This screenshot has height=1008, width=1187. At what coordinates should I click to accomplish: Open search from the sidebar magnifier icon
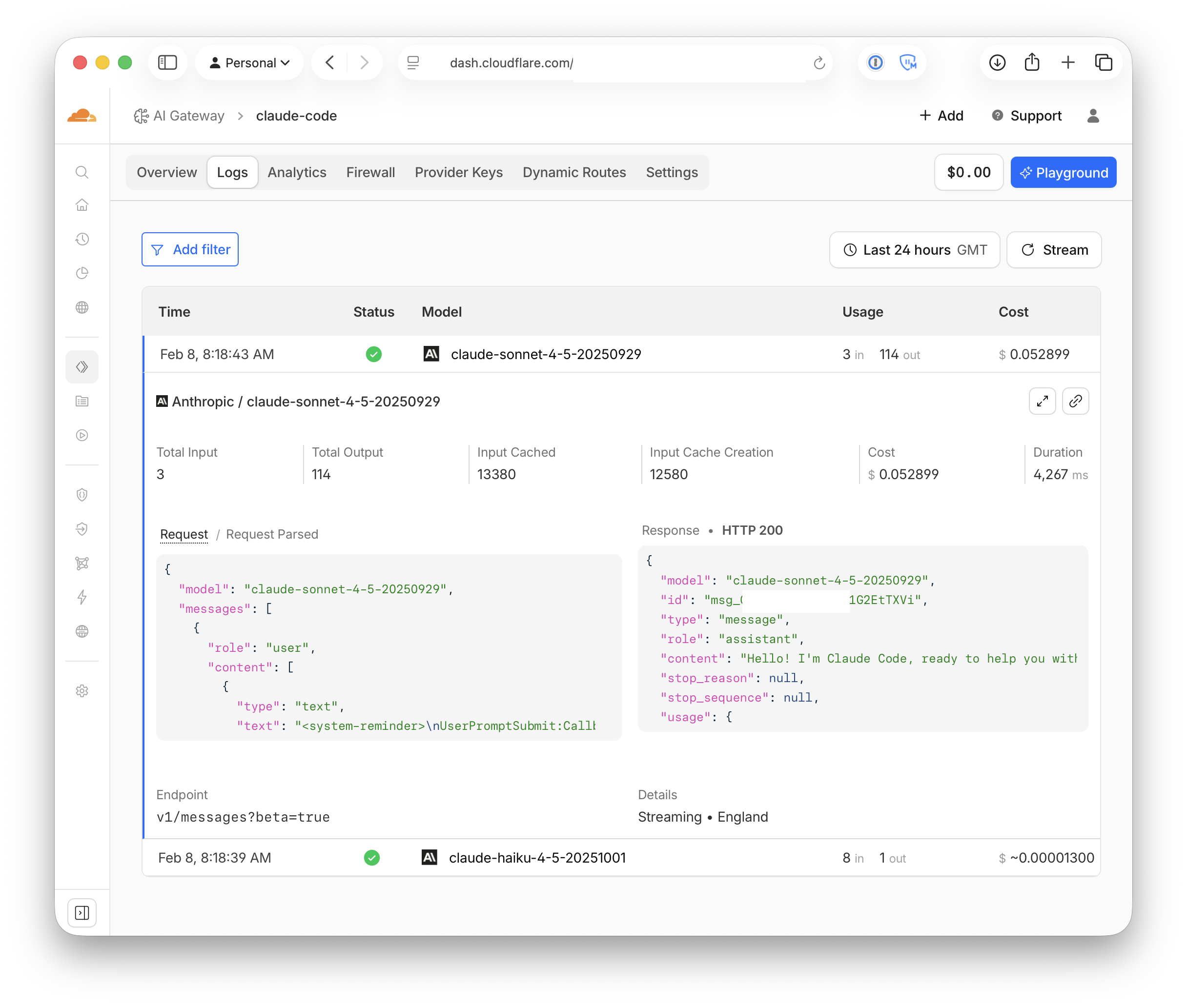click(x=82, y=172)
